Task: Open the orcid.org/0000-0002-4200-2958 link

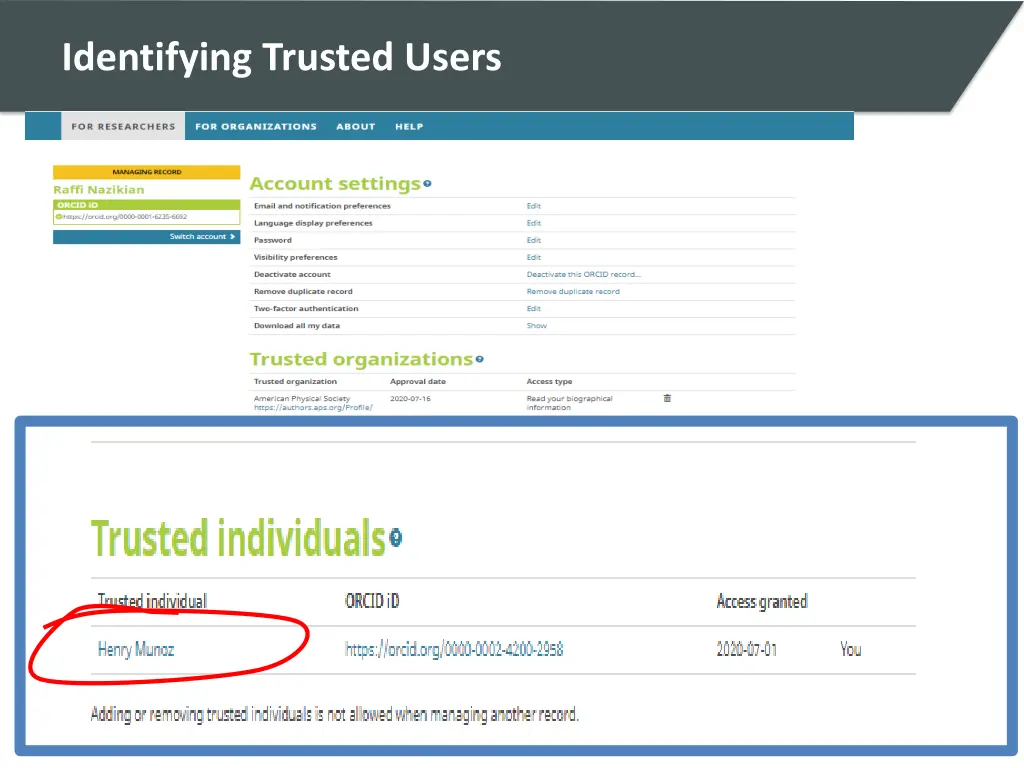Action: pos(454,649)
